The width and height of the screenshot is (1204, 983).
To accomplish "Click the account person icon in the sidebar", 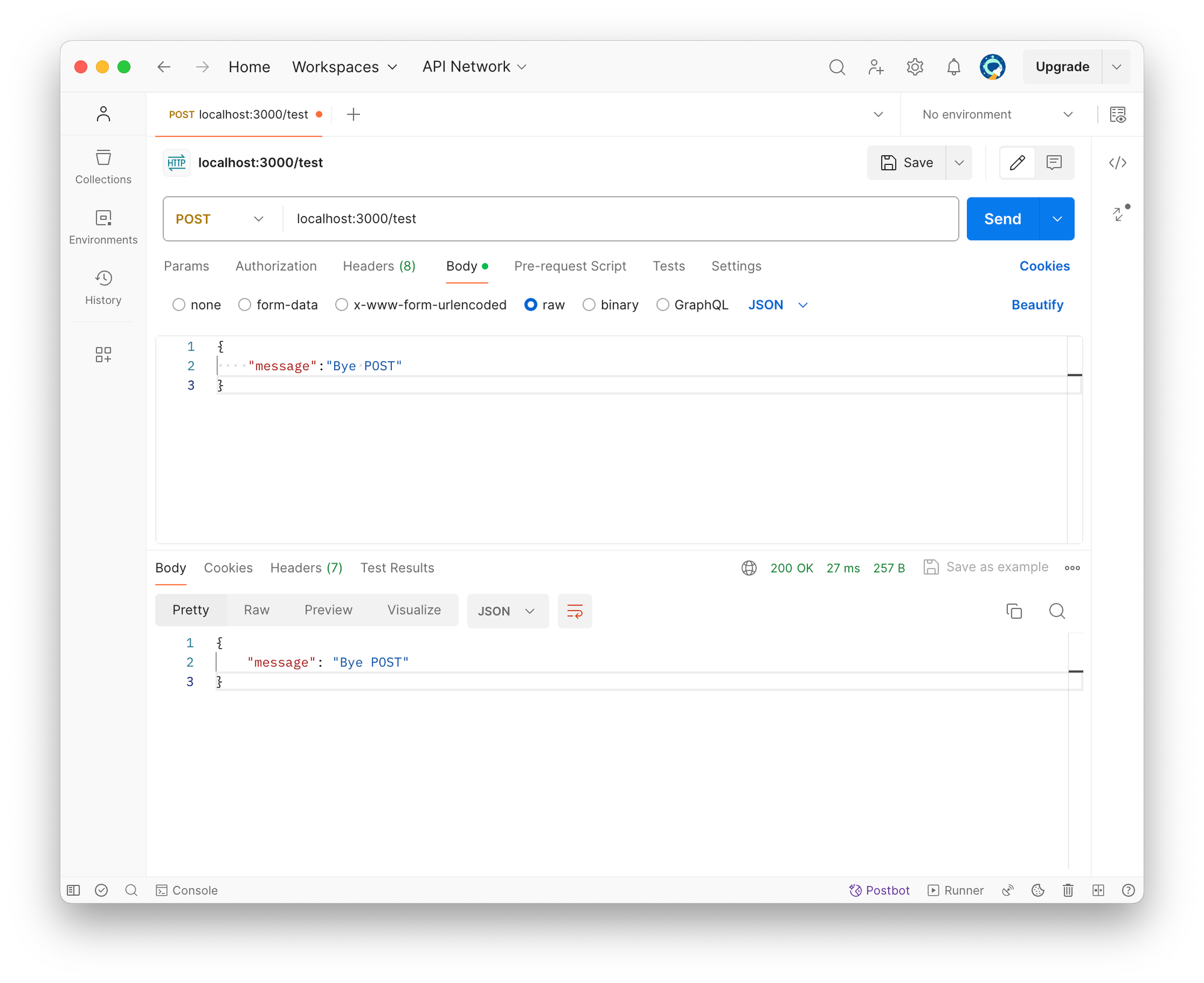I will point(104,114).
